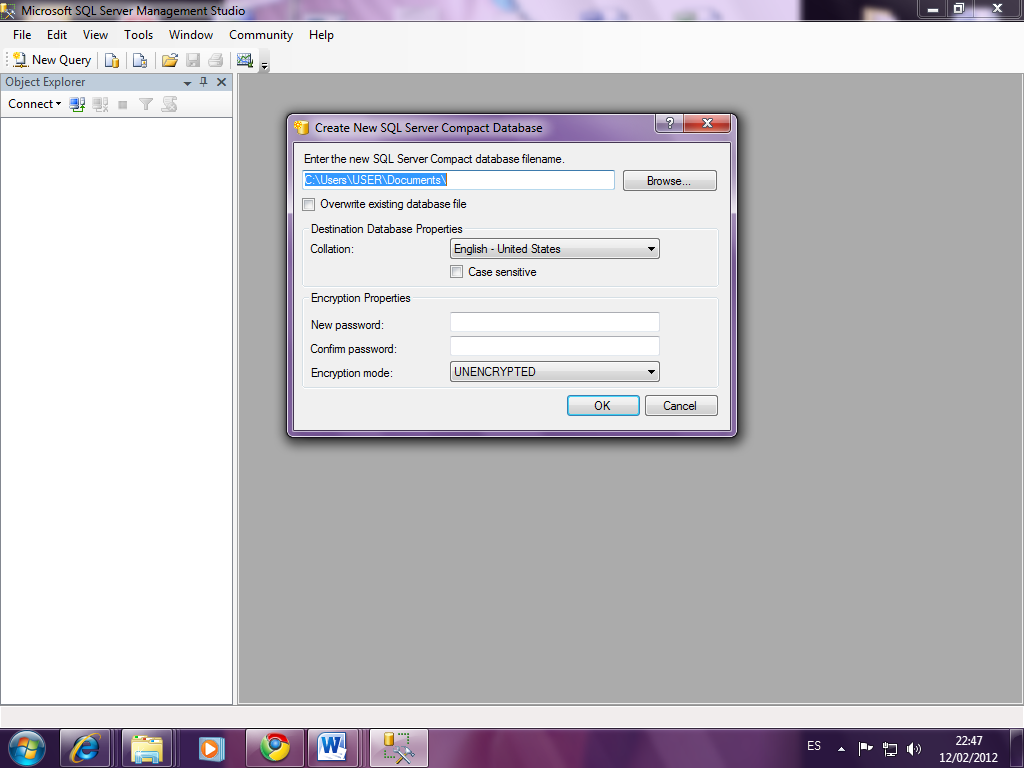This screenshot has width=1024, height=768.
Task: Click the New Query toolbar button
Action: [x=52, y=60]
